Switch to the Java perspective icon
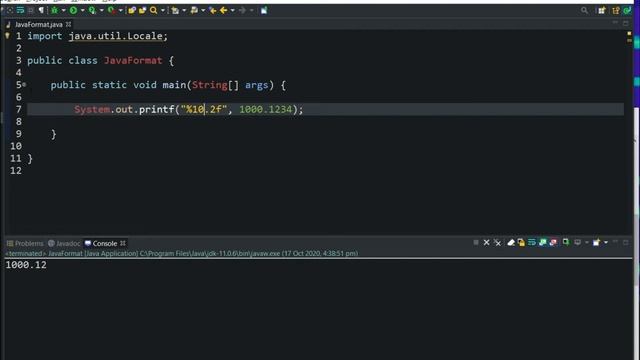The width and height of the screenshot is (640, 360). [616, 10]
